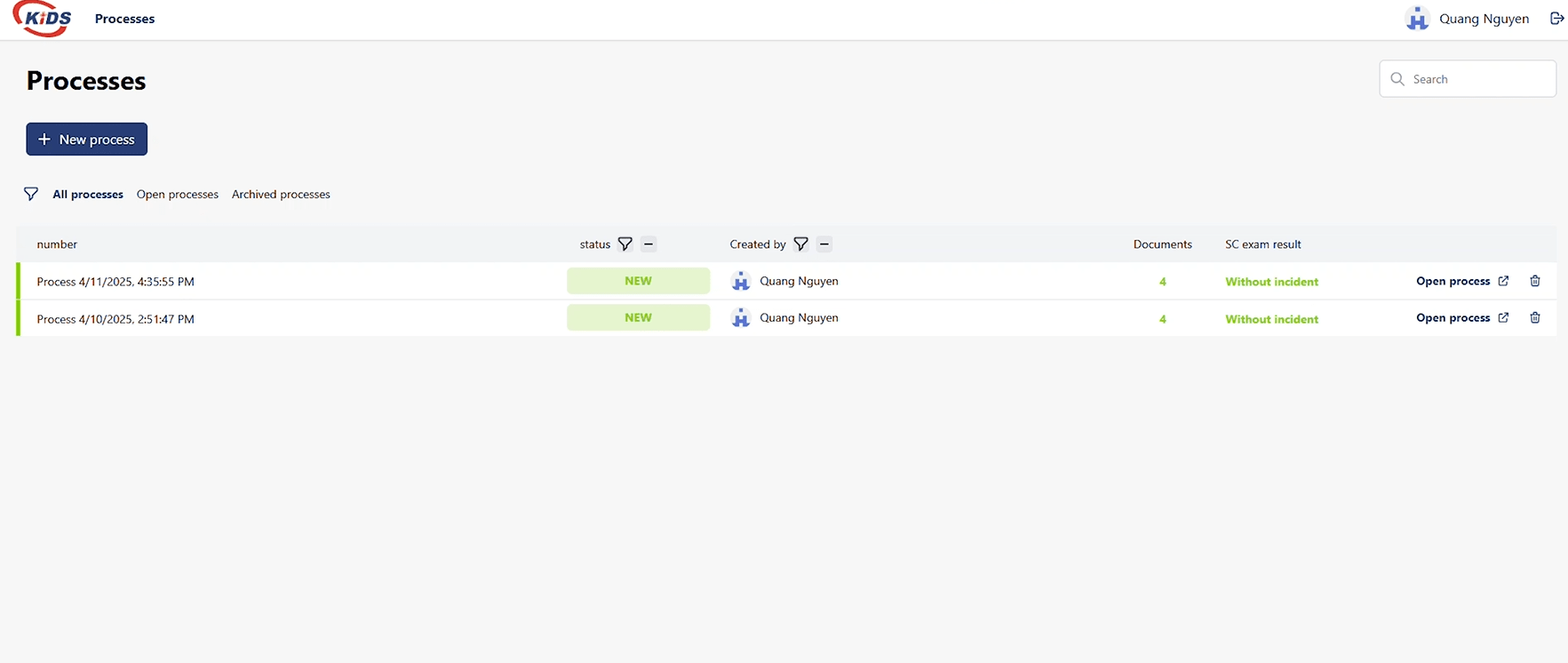The height and width of the screenshot is (663, 1568).
Task: Click the New process button
Action: tap(87, 140)
